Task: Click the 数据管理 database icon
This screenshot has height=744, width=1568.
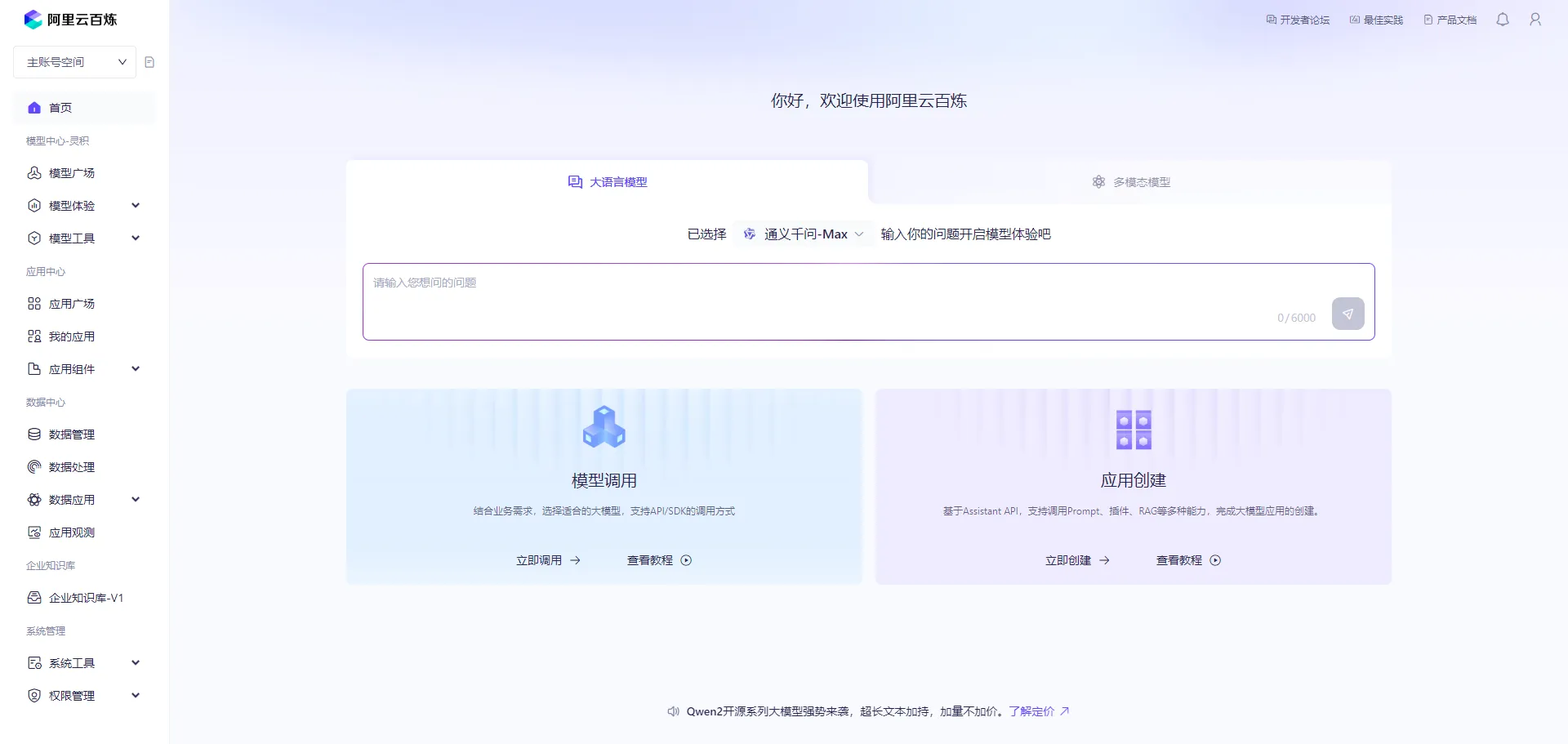Action: pyautogui.click(x=34, y=434)
